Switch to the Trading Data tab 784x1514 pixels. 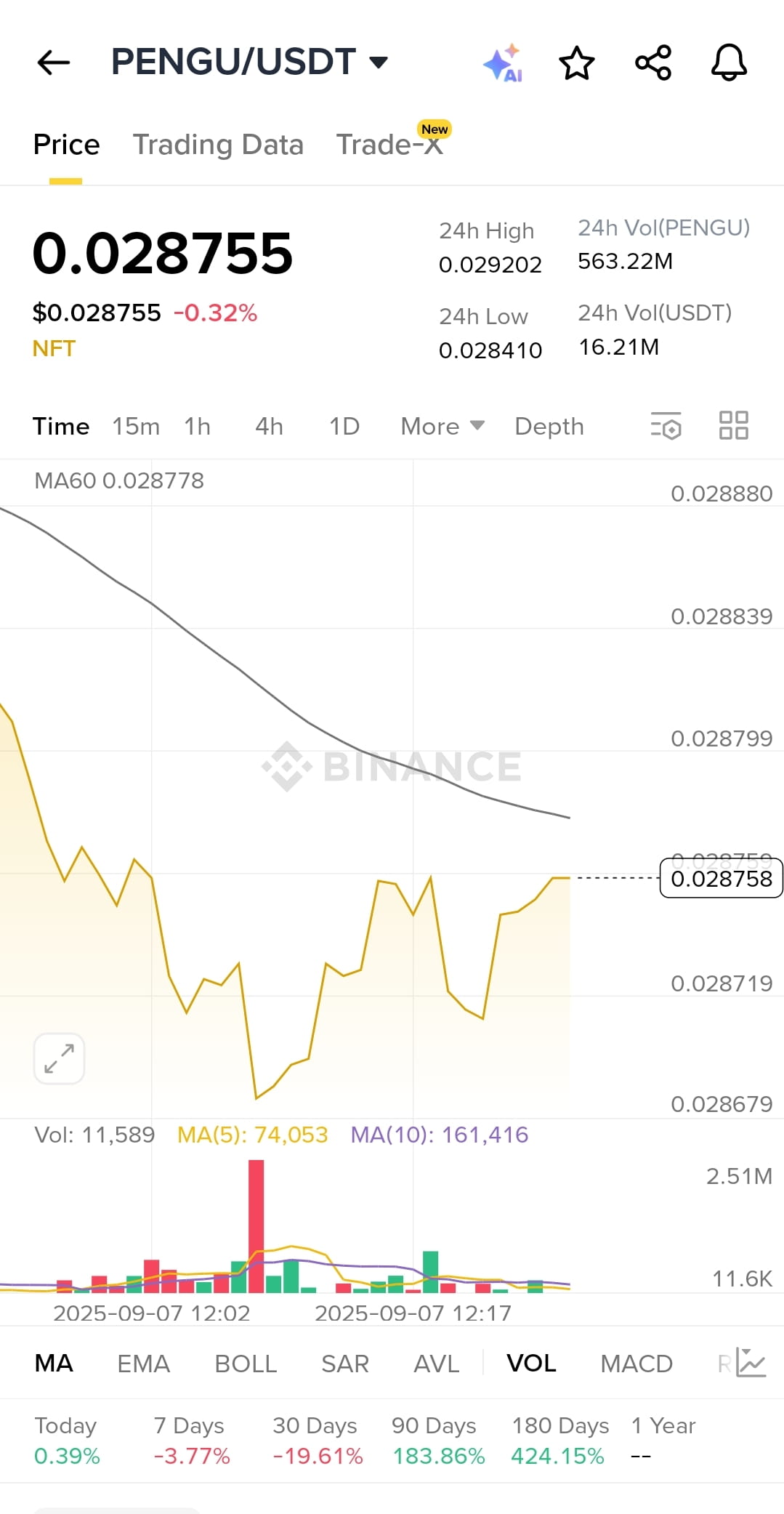point(218,145)
